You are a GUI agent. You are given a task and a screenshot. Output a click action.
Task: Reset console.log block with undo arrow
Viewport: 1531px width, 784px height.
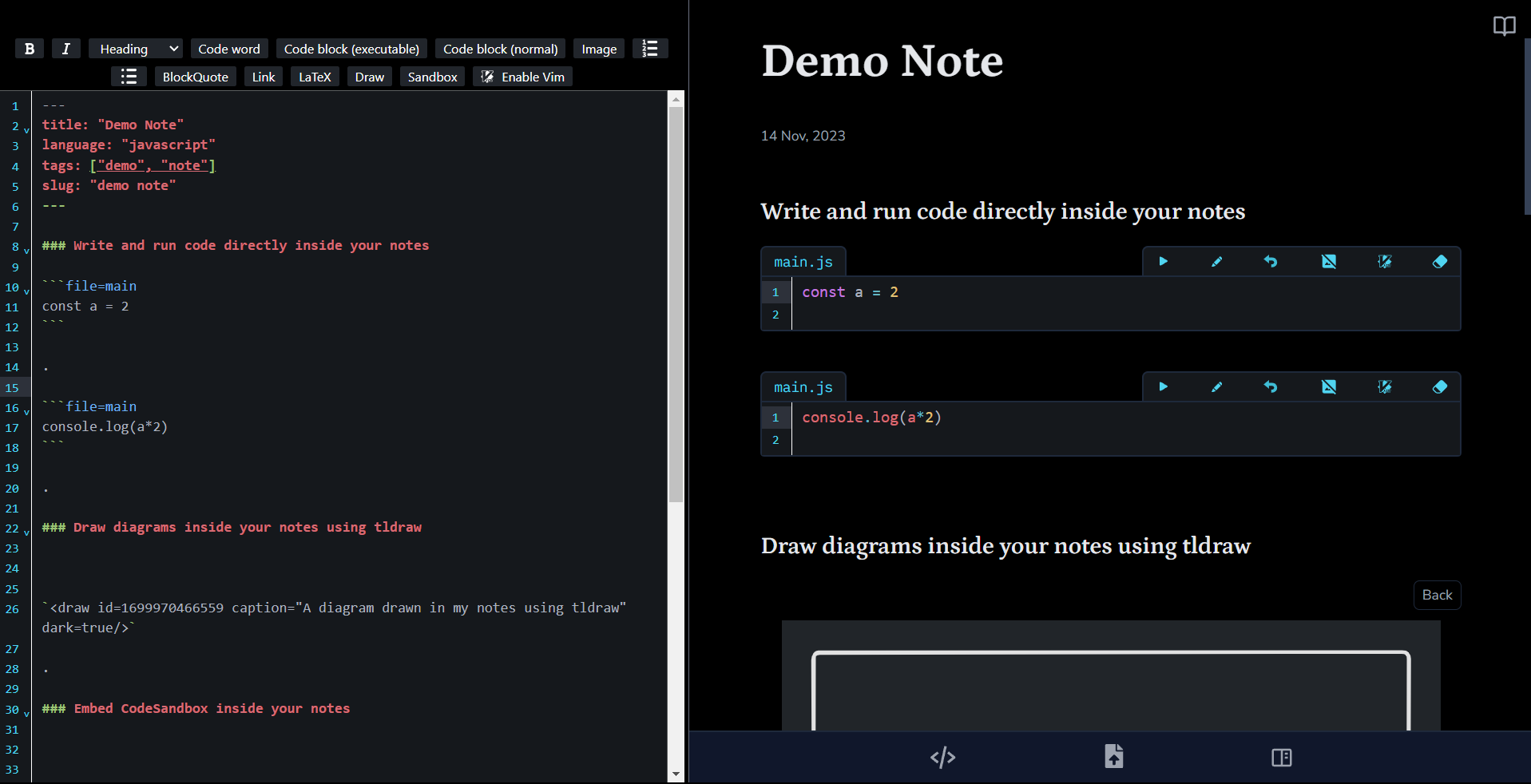[1271, 386]
